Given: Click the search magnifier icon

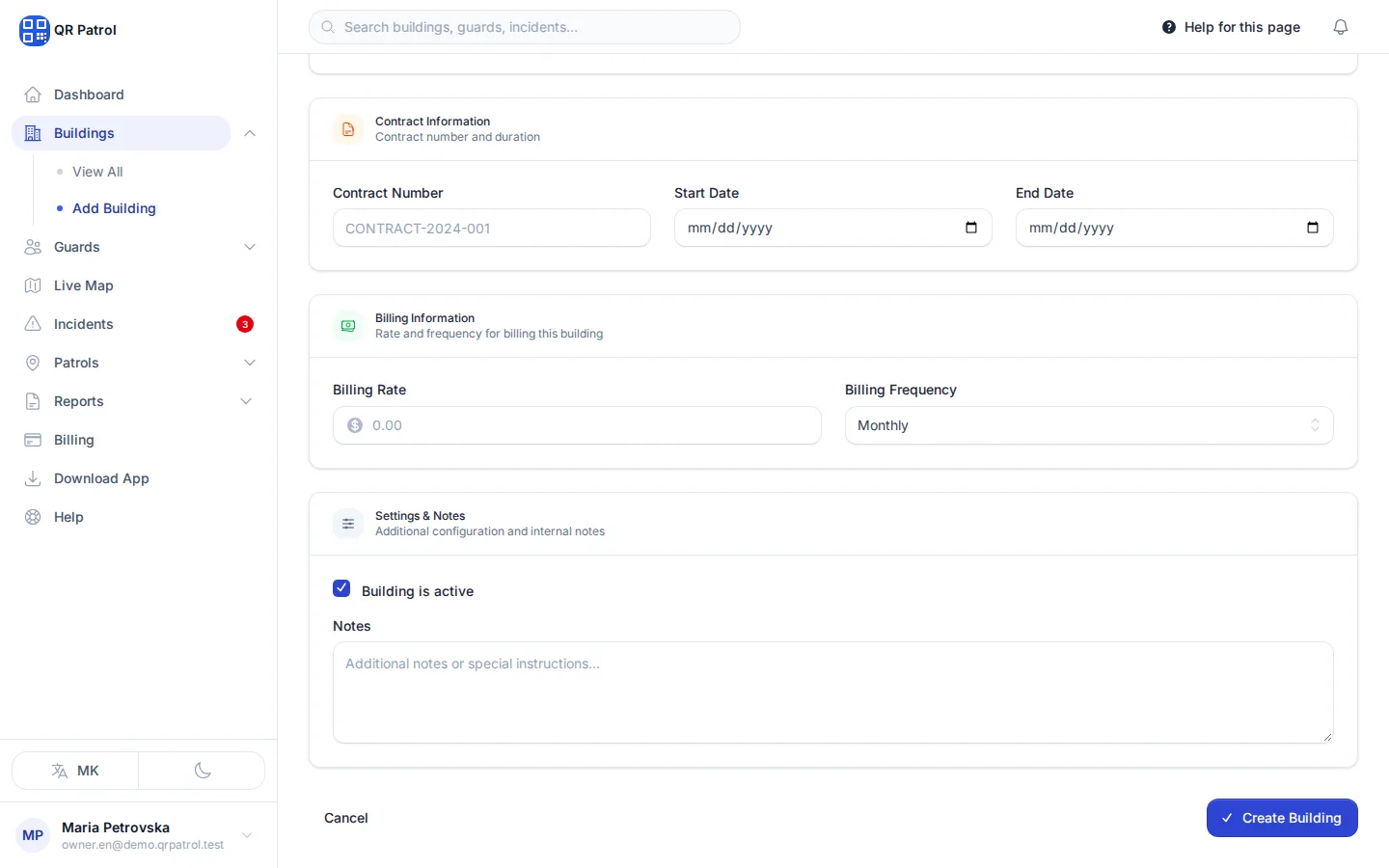Looking at the screenshot, I should point(328,27).
